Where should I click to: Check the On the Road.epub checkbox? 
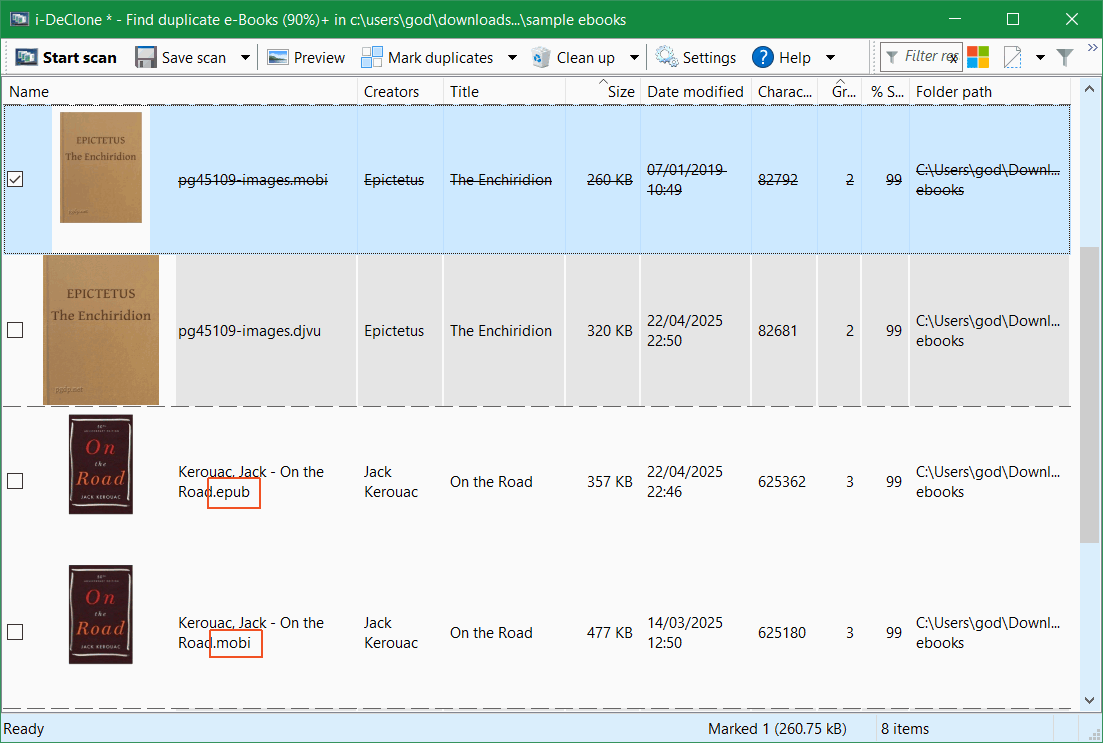tap(15, 481)
